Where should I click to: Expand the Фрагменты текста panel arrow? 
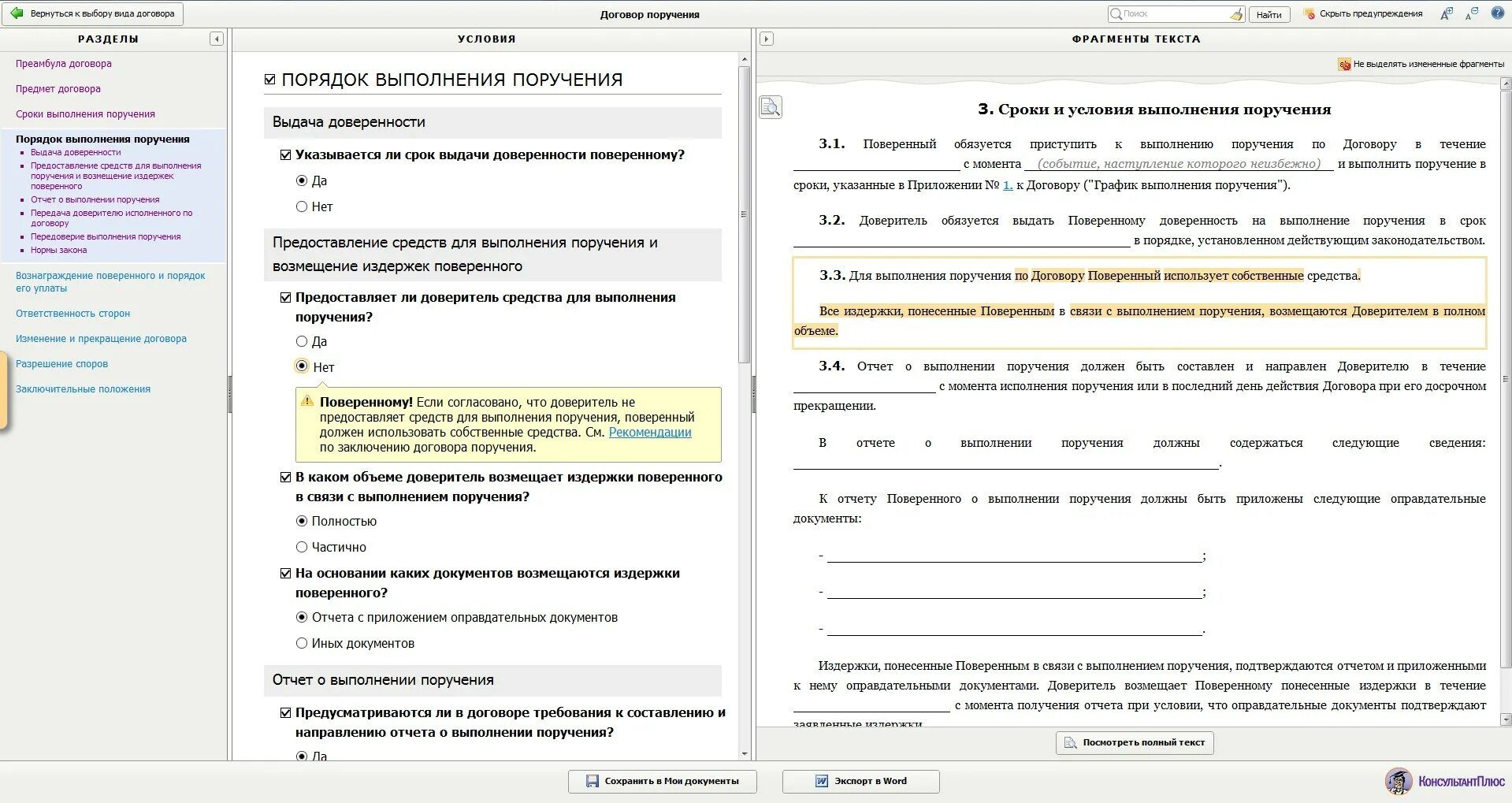[x=766, y=39]
